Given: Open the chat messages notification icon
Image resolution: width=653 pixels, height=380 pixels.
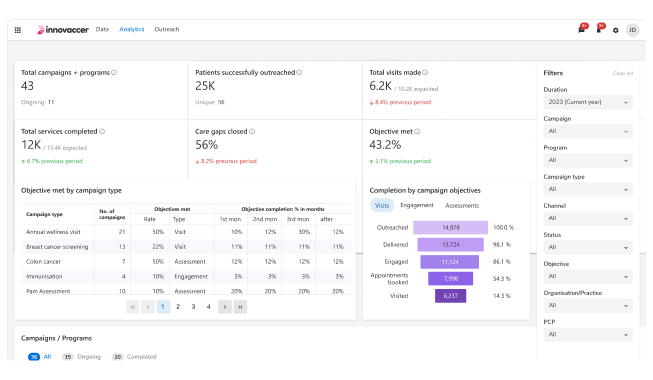Looking at the screenshot, I should point(582,29).
